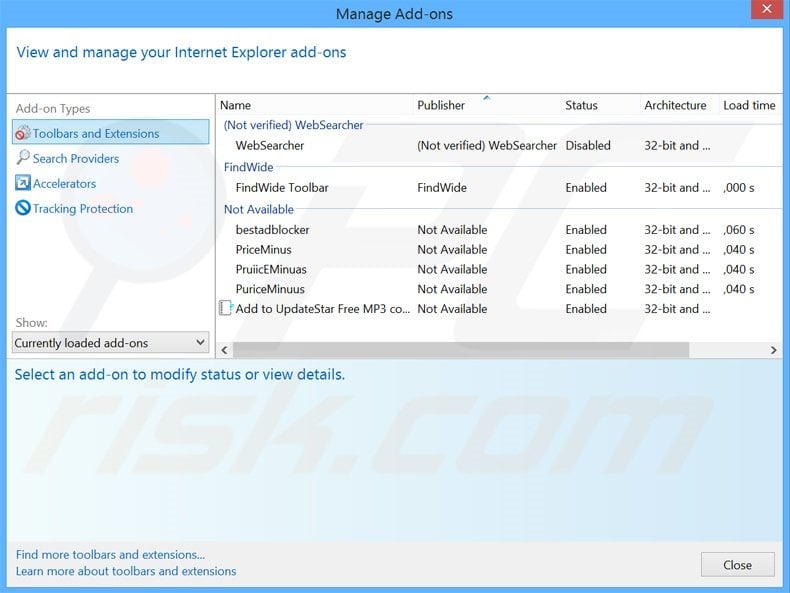Select the PriceMinus add-on
Screen dimensions: 790x593
tap(499, 249)
